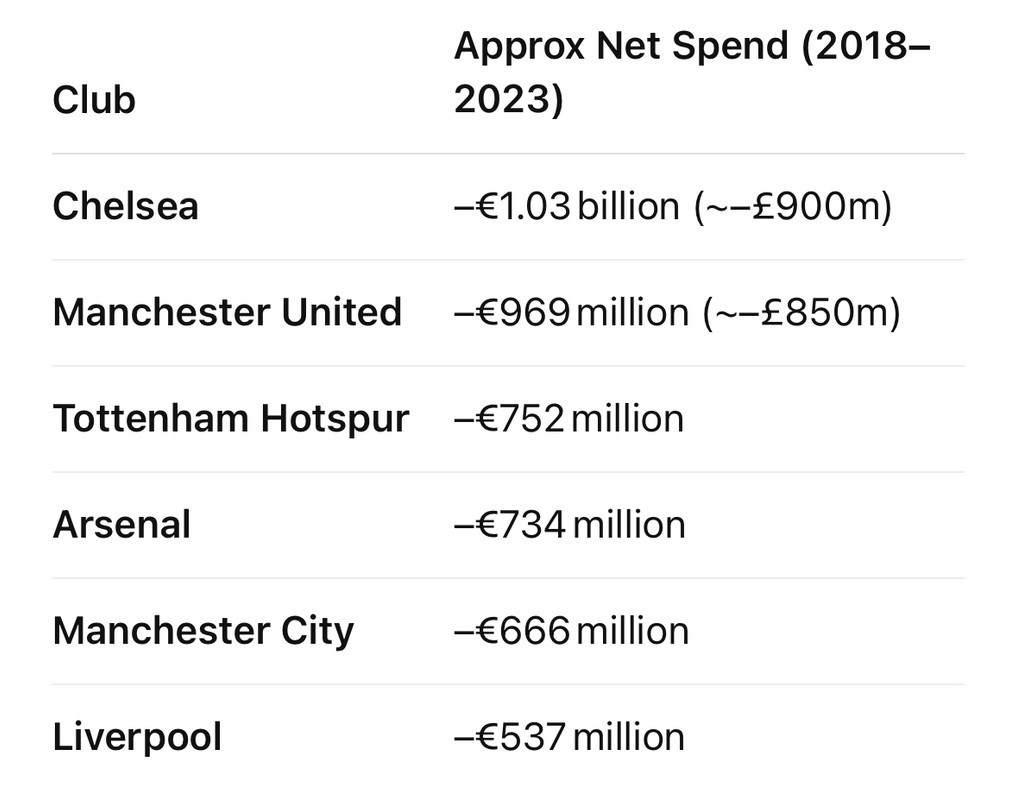Select the Chelsea club name
This screenshot has width=1017, height=800.
pos(125,206)
